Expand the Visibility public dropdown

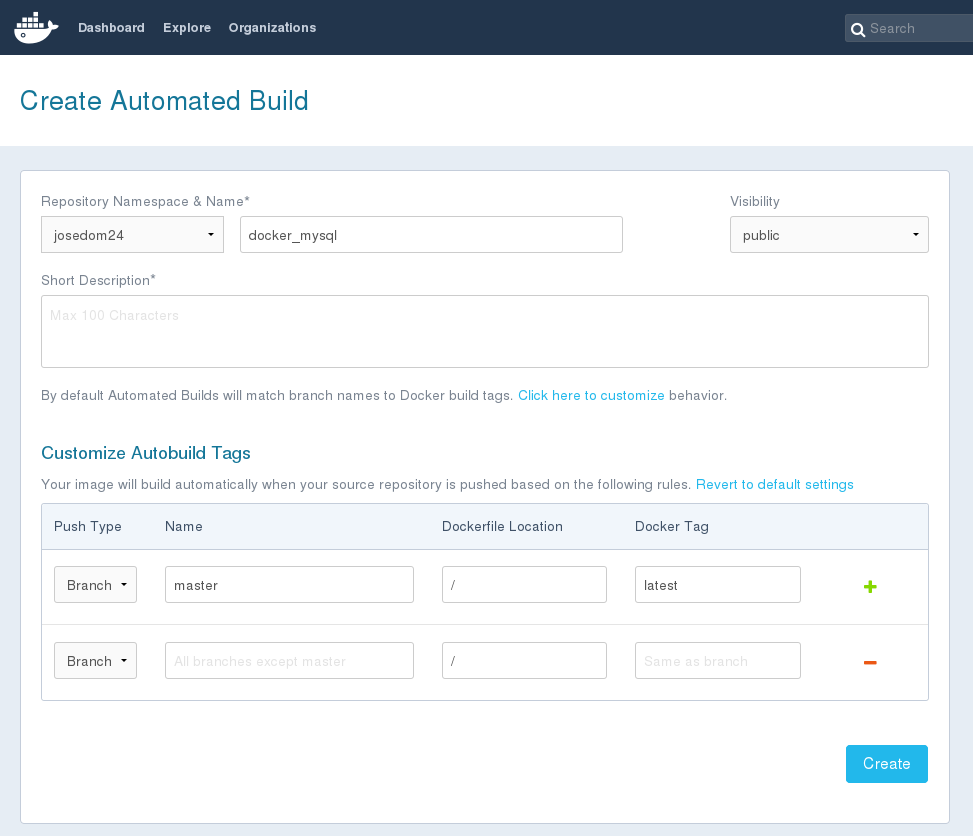point(828,235)
